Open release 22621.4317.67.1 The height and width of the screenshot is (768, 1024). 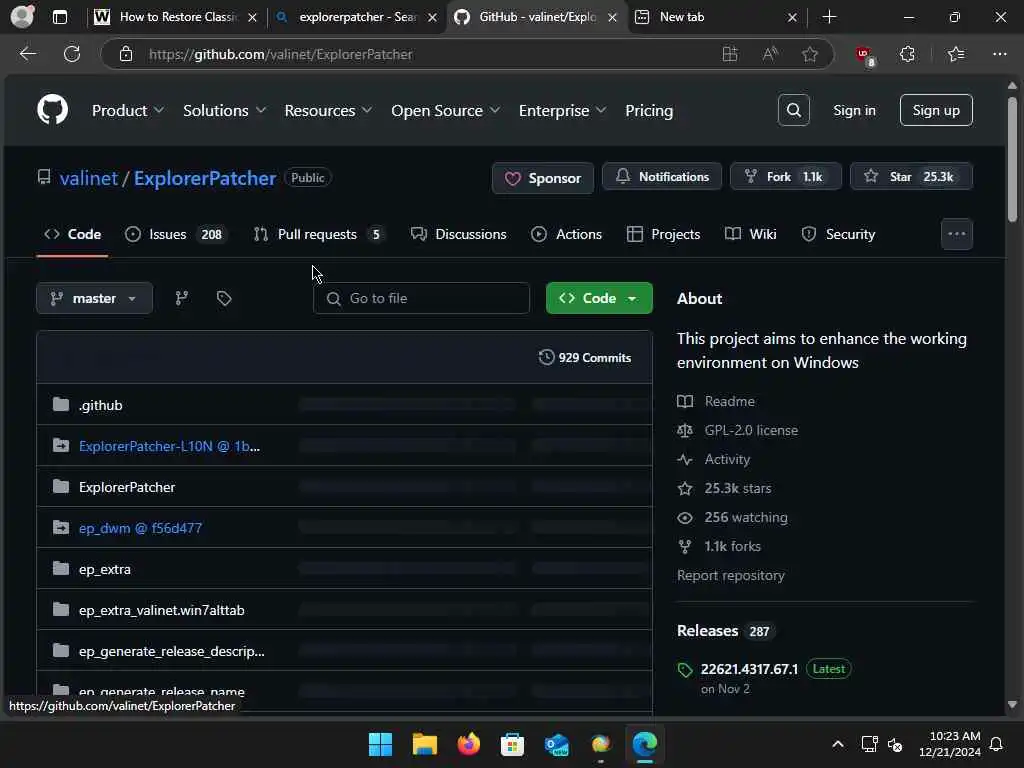[749, 669]
